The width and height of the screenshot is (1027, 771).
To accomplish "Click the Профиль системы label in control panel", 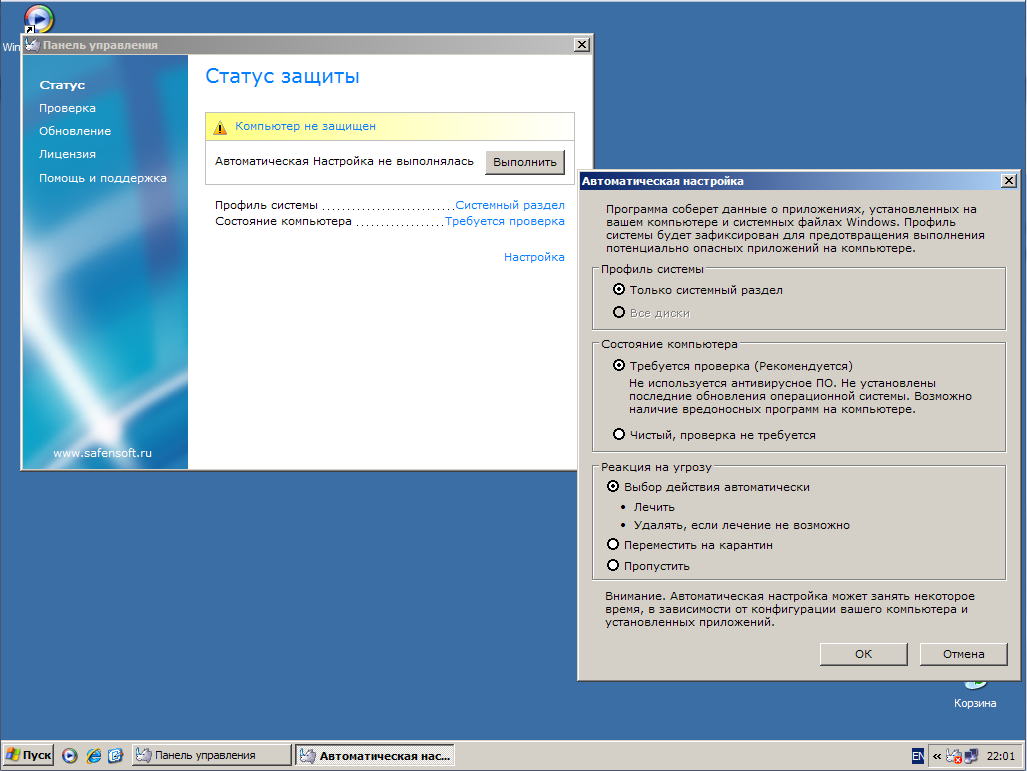I will pos(266,205).
